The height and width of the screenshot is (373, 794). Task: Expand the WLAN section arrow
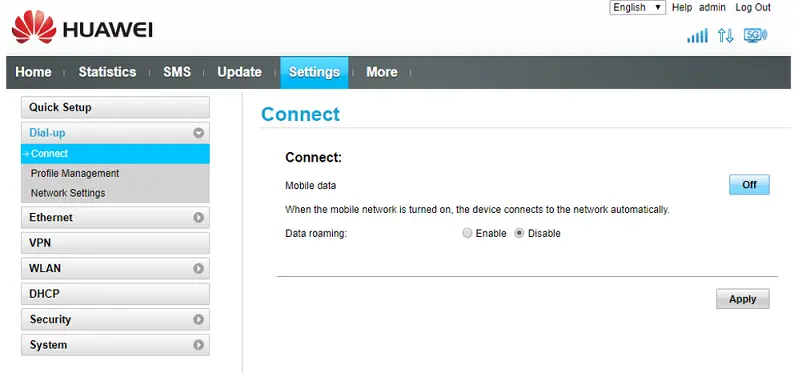tap(198, 268)
